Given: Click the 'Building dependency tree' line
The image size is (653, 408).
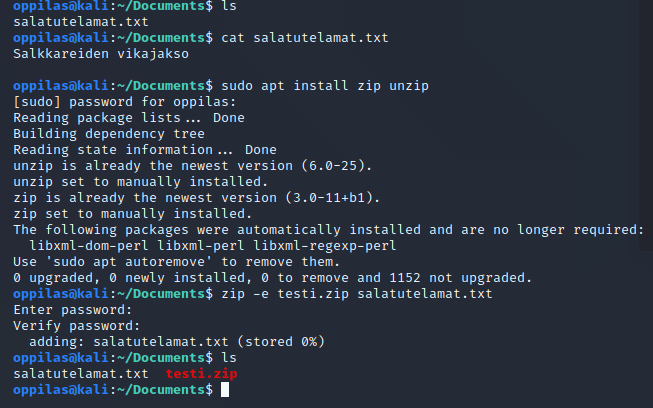Looking at the screenshot, I should (108, 134).
